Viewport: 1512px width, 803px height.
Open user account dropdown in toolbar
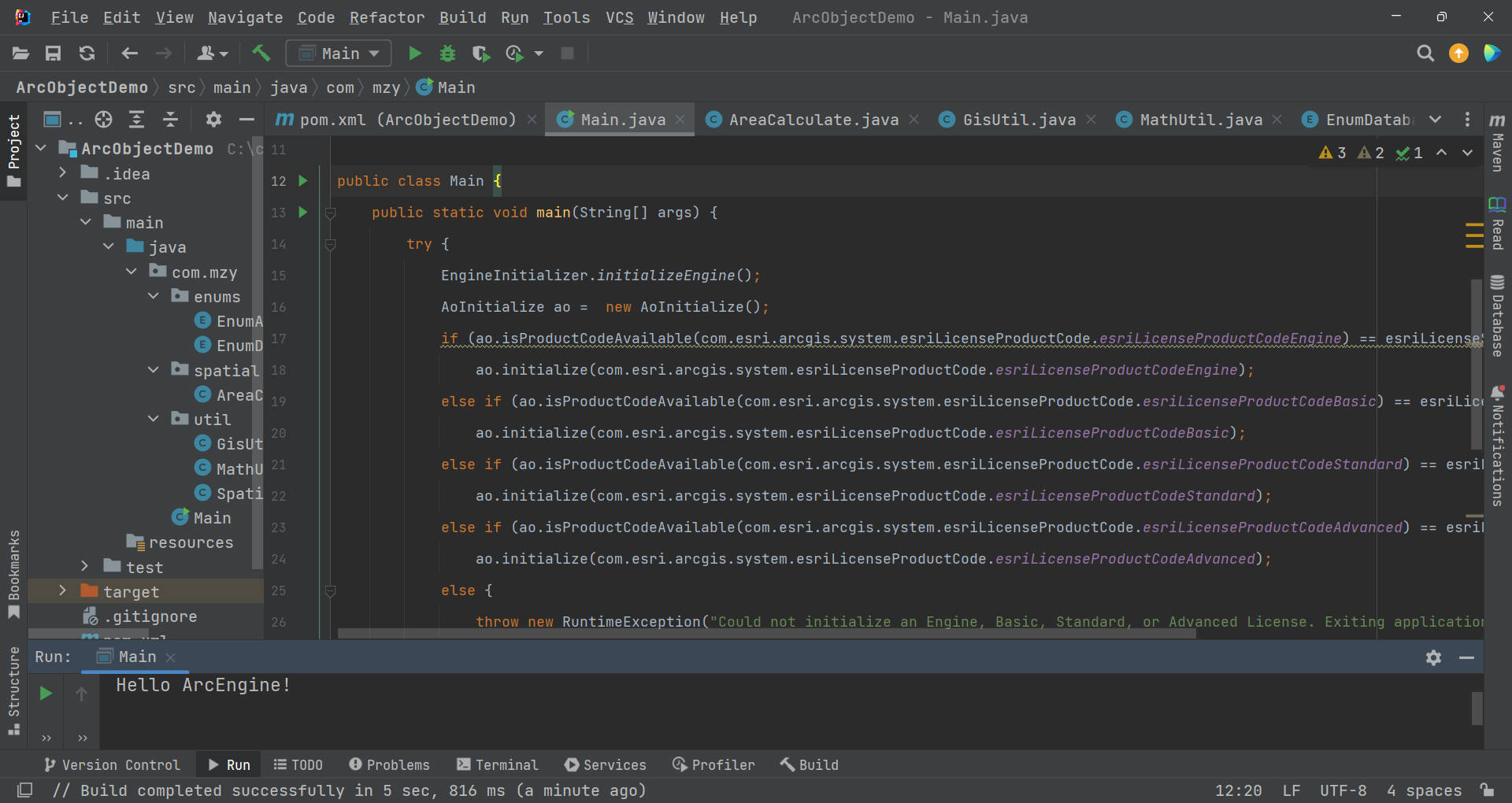[212, 54]
